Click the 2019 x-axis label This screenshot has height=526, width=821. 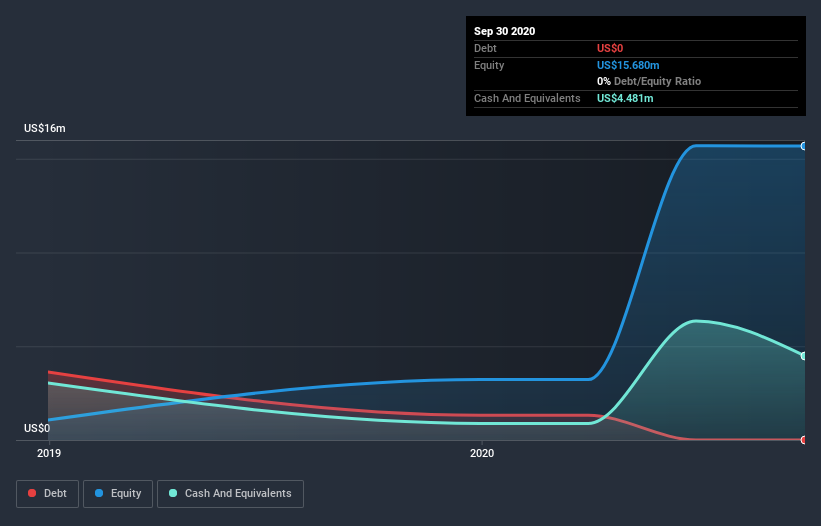[x=49, y=453]
